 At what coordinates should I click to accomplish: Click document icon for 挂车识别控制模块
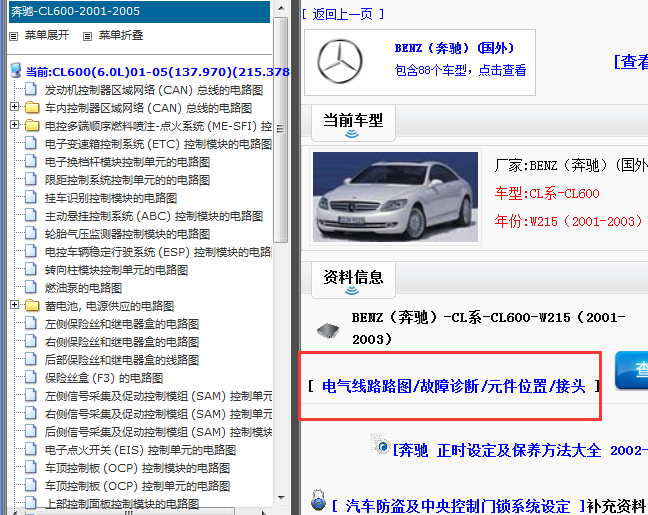pyautogui.click(x=31, y=197)
